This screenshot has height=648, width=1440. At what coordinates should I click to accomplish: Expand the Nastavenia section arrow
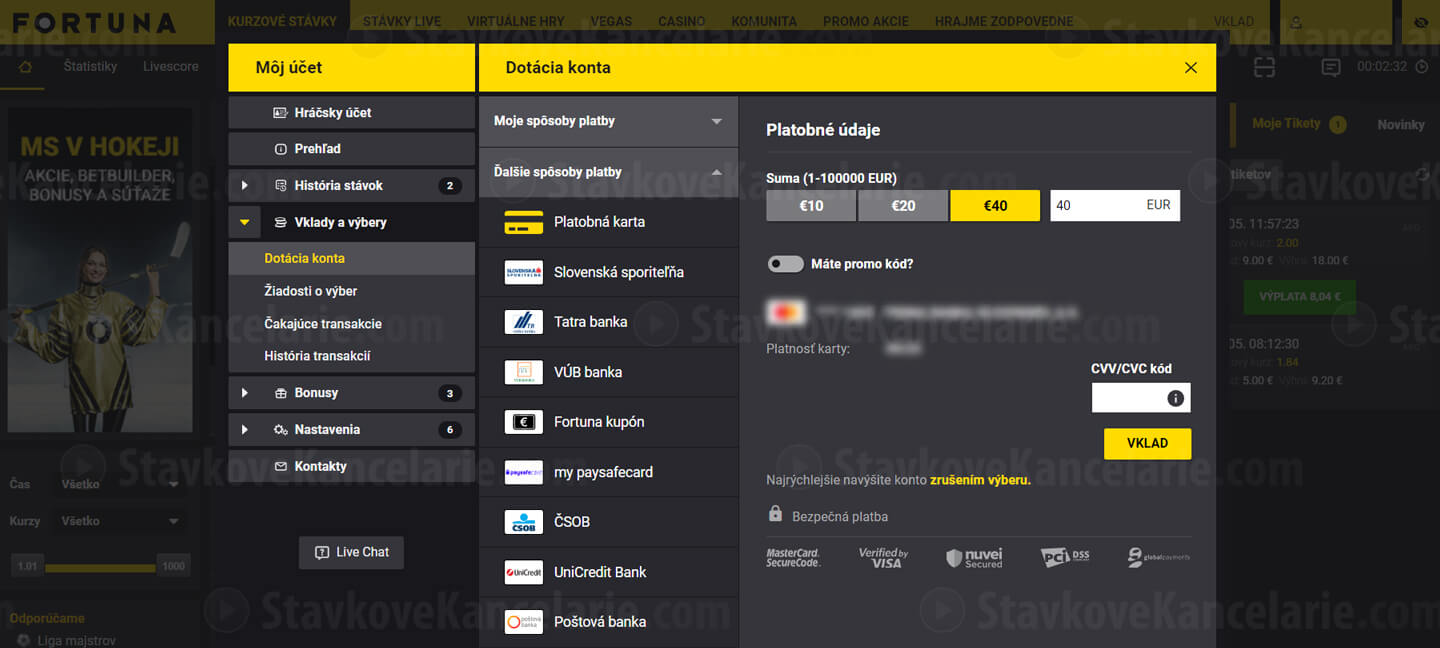point(244,430)
